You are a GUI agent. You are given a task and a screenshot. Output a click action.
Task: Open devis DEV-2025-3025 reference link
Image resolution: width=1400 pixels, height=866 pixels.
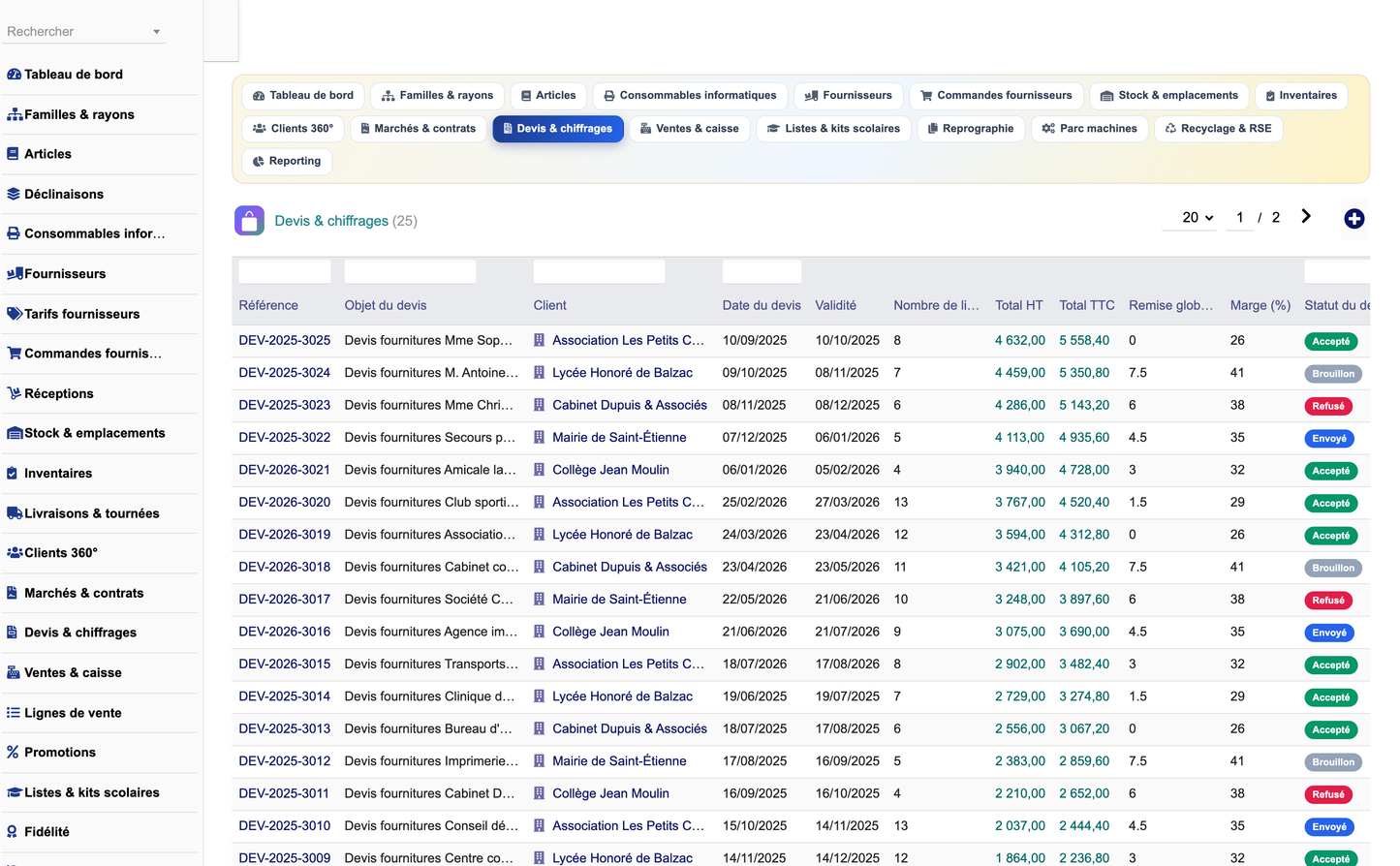pos(285,341)
